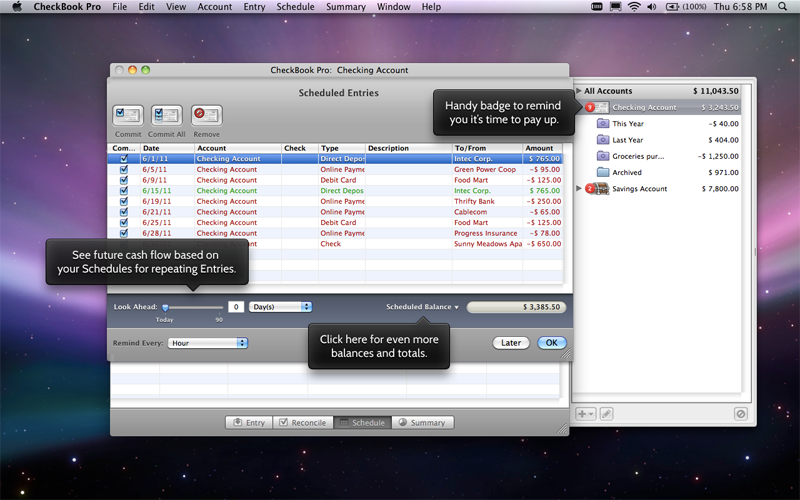This screenshot has height=500, width=800.
Task: Open the Groceries pur... folder icon
Action: click(603, 156)
